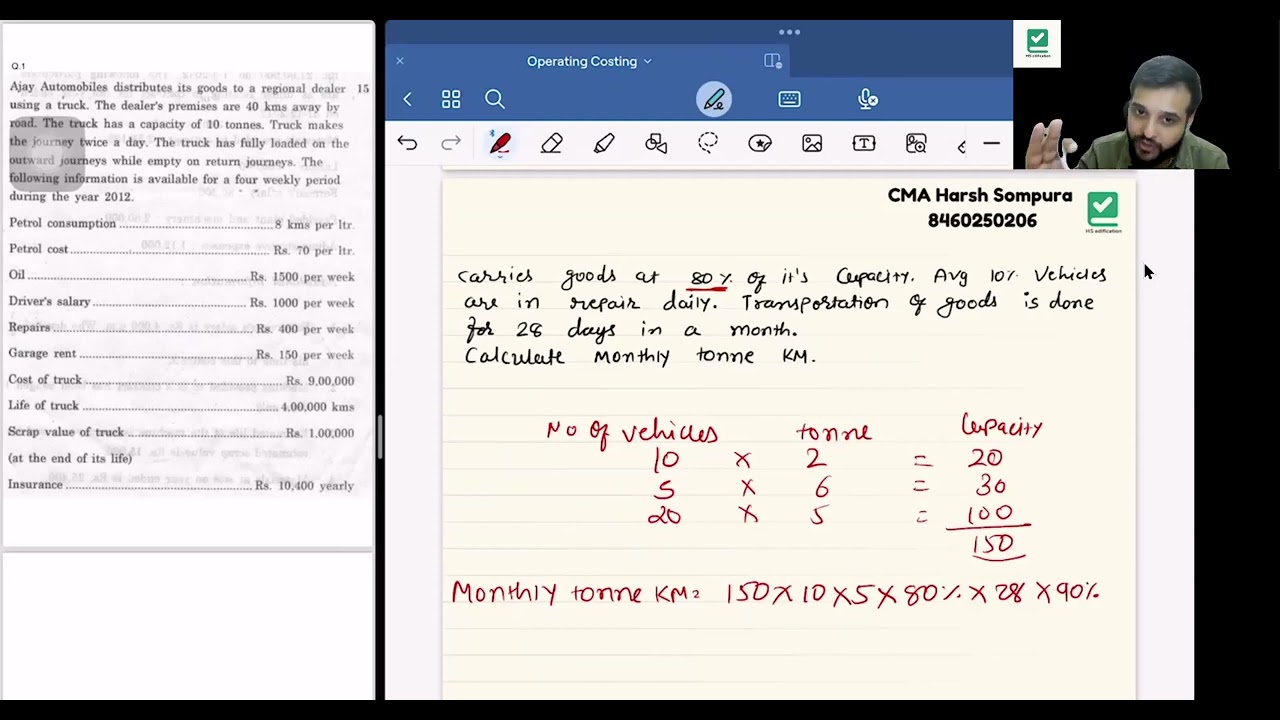Toggle the audio recording microphone
The width and height of the screenshot is (1280, 720).
coord(868,99)
